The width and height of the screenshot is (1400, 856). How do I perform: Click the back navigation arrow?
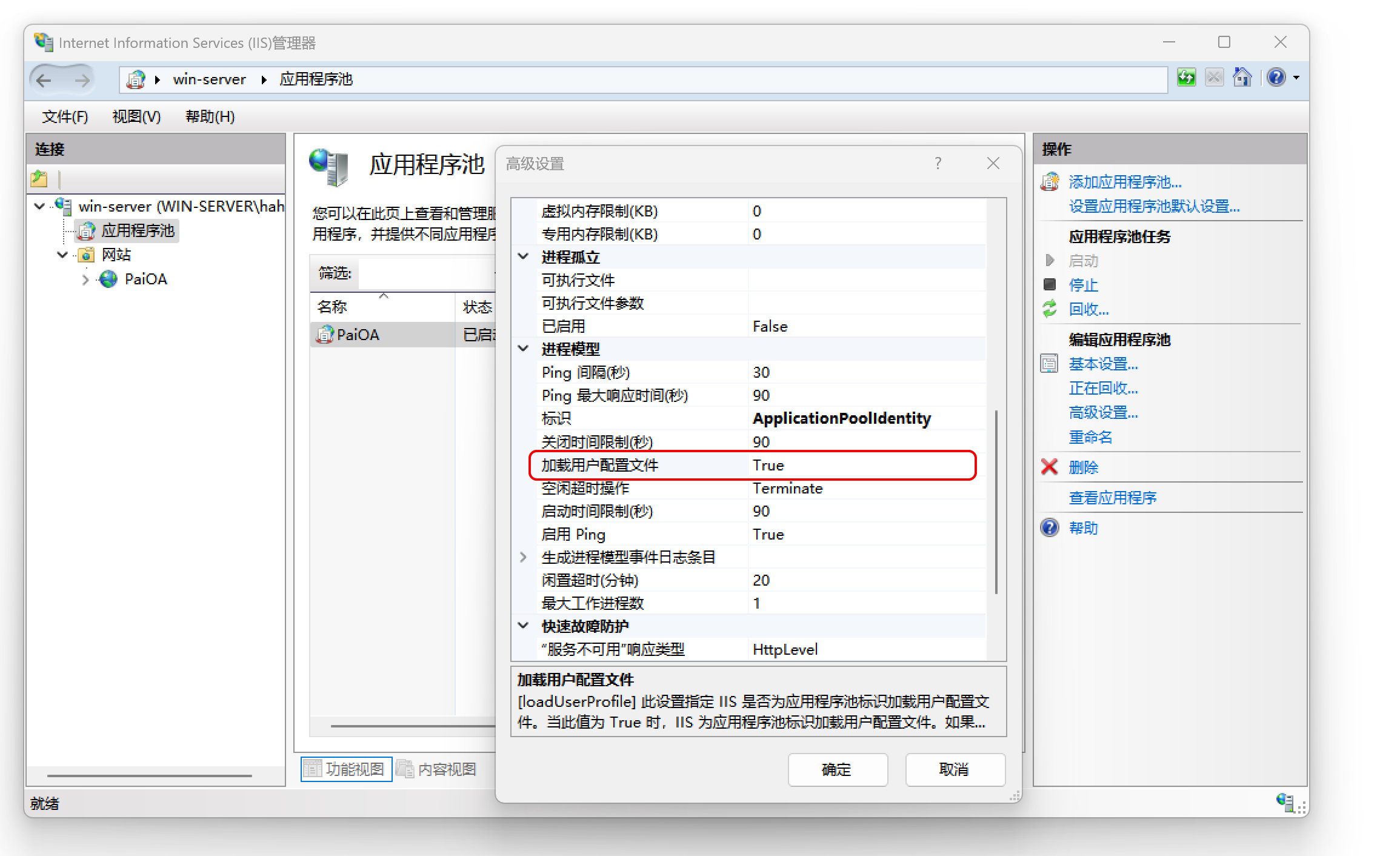44,80
